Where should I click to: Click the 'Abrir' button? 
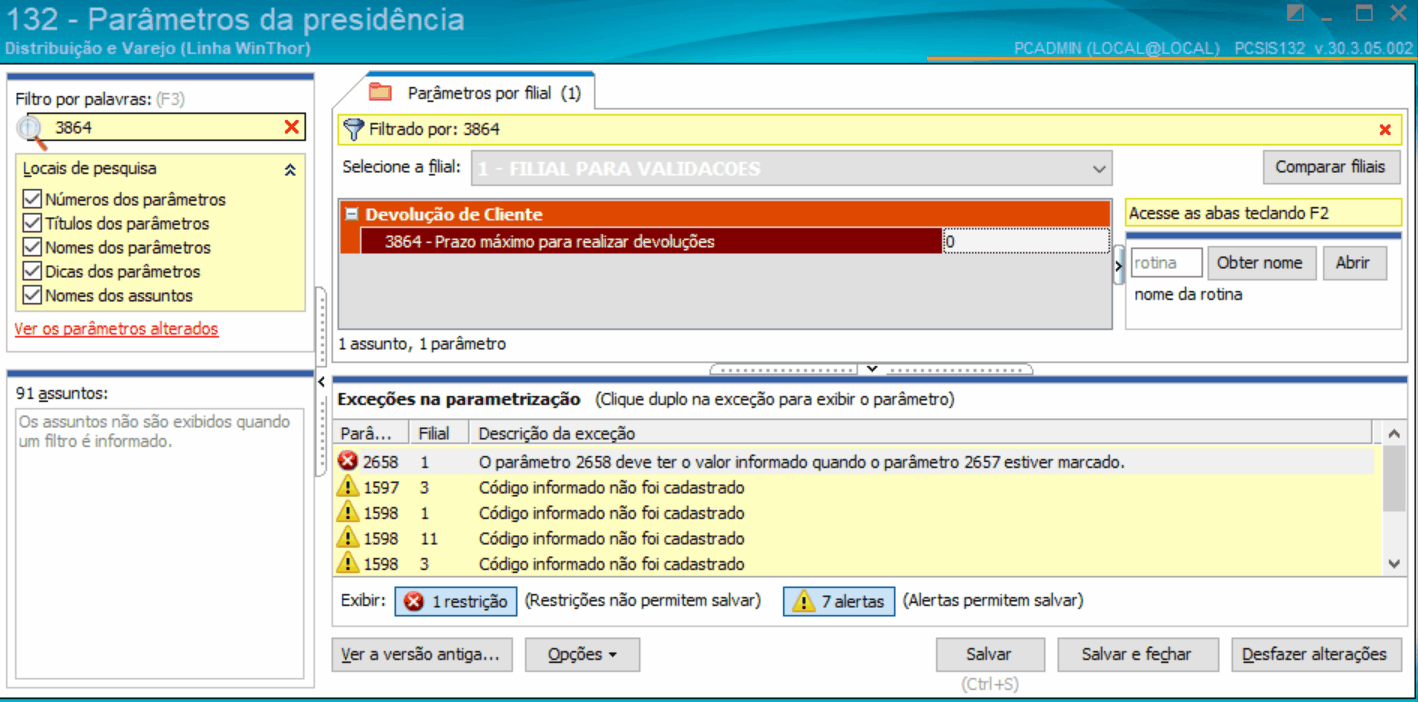[x=1353, y=263]
